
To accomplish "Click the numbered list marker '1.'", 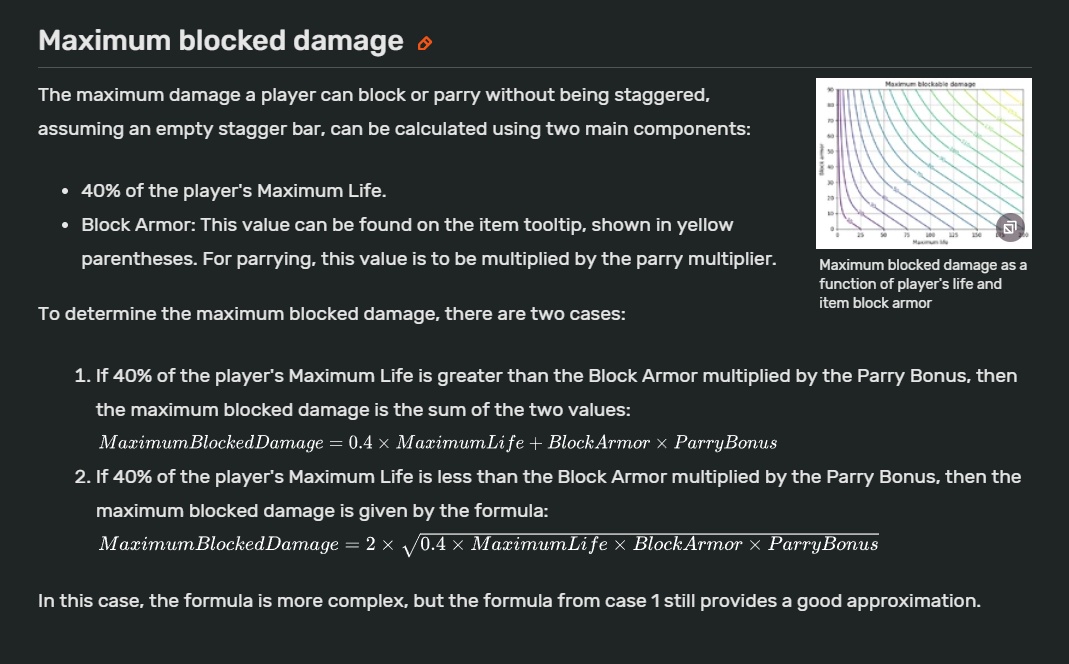I will click(82, 376).
